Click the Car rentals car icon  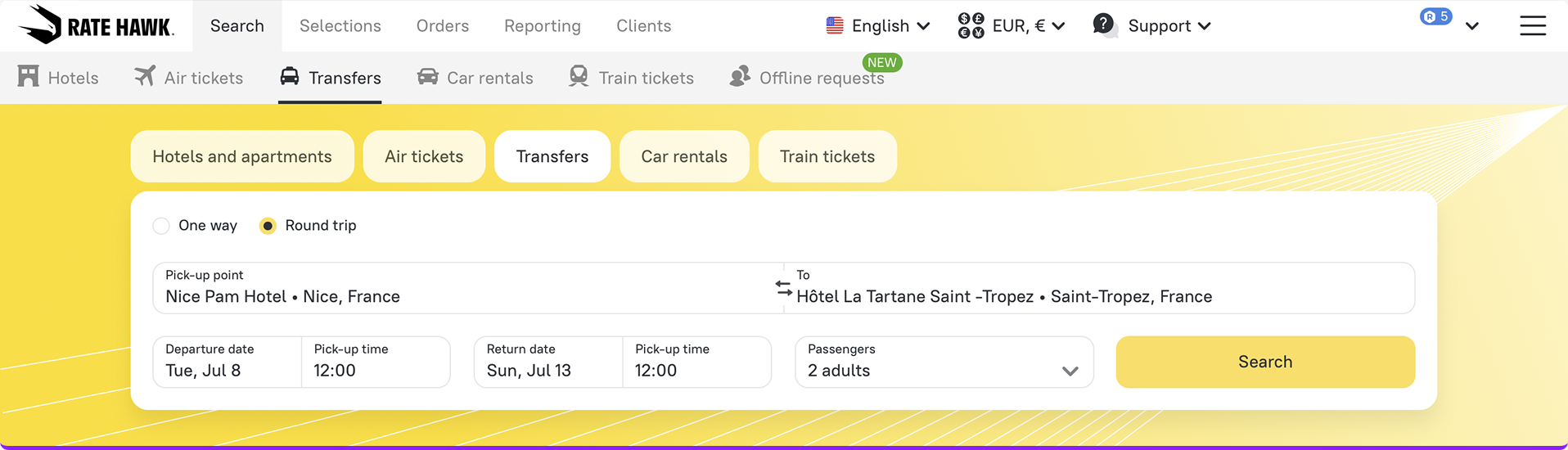tap(427, 77)
